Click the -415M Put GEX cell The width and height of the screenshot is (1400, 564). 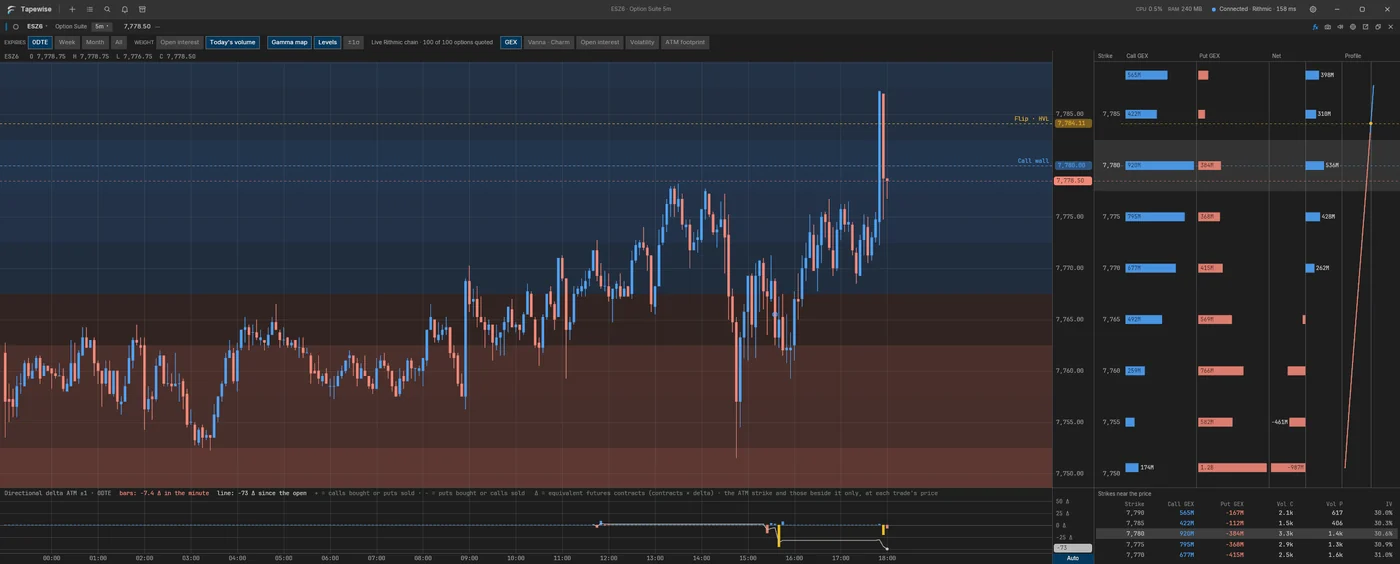point(1234,555)
